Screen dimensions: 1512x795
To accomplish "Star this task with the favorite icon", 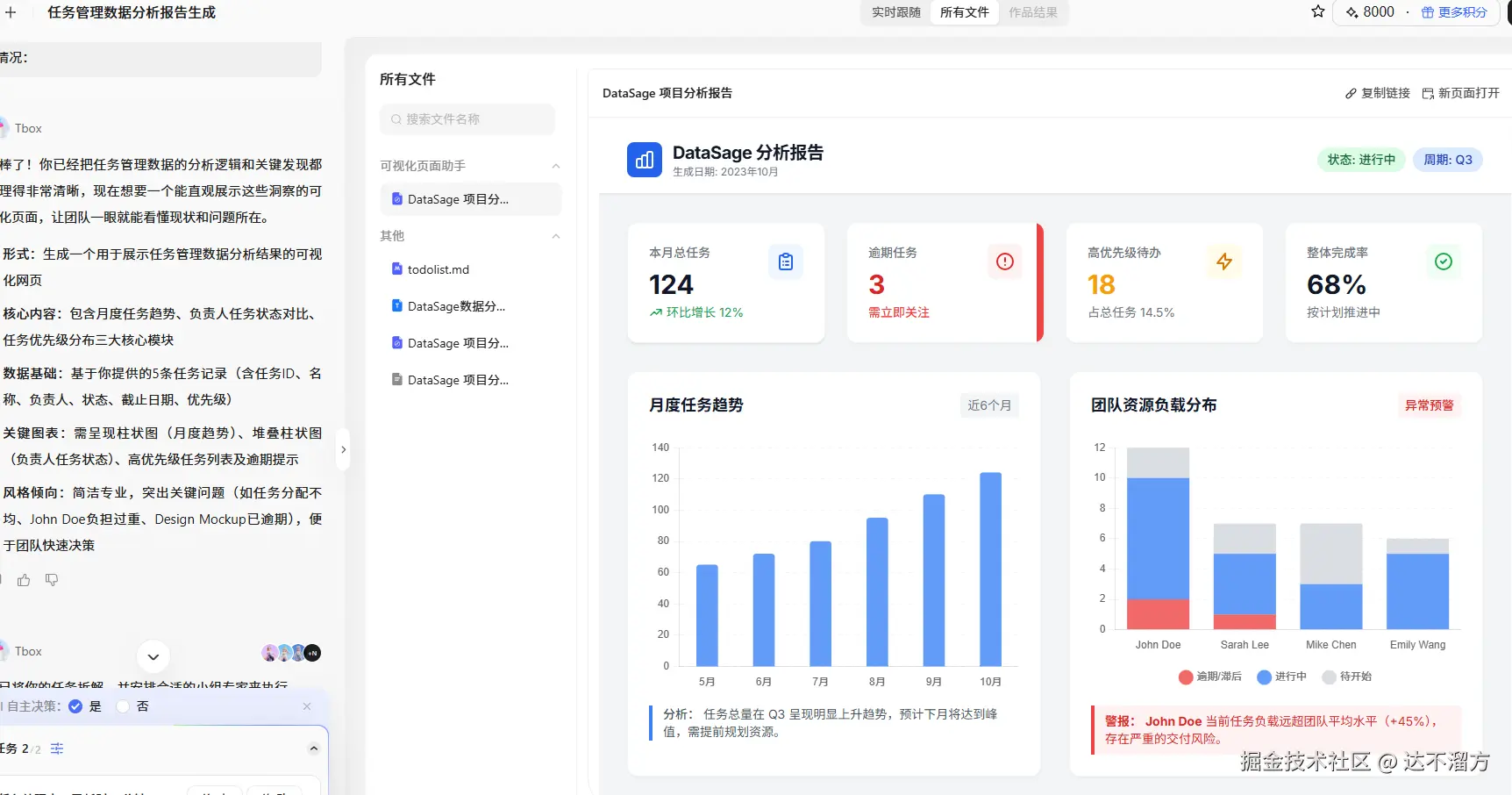I will click(x=1317, y=11).
